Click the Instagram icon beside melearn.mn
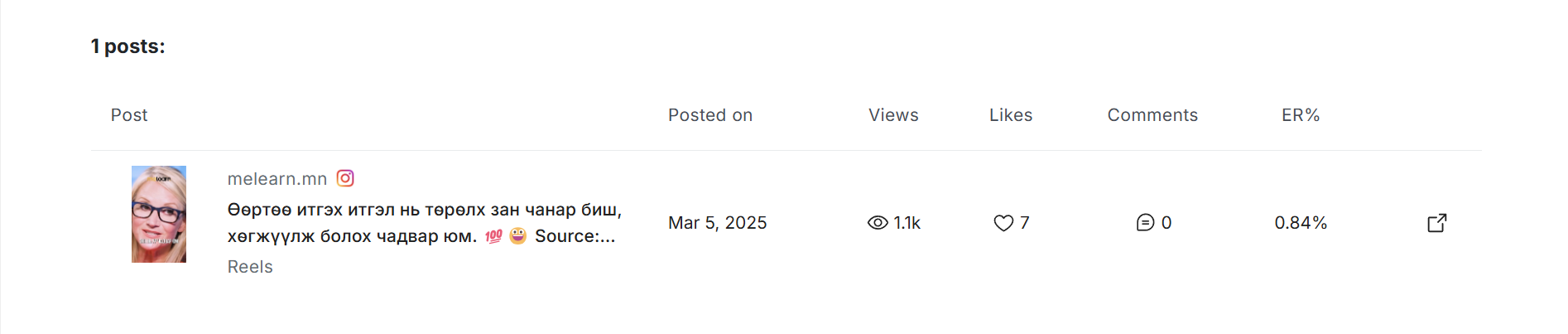 tap(345, 178)
